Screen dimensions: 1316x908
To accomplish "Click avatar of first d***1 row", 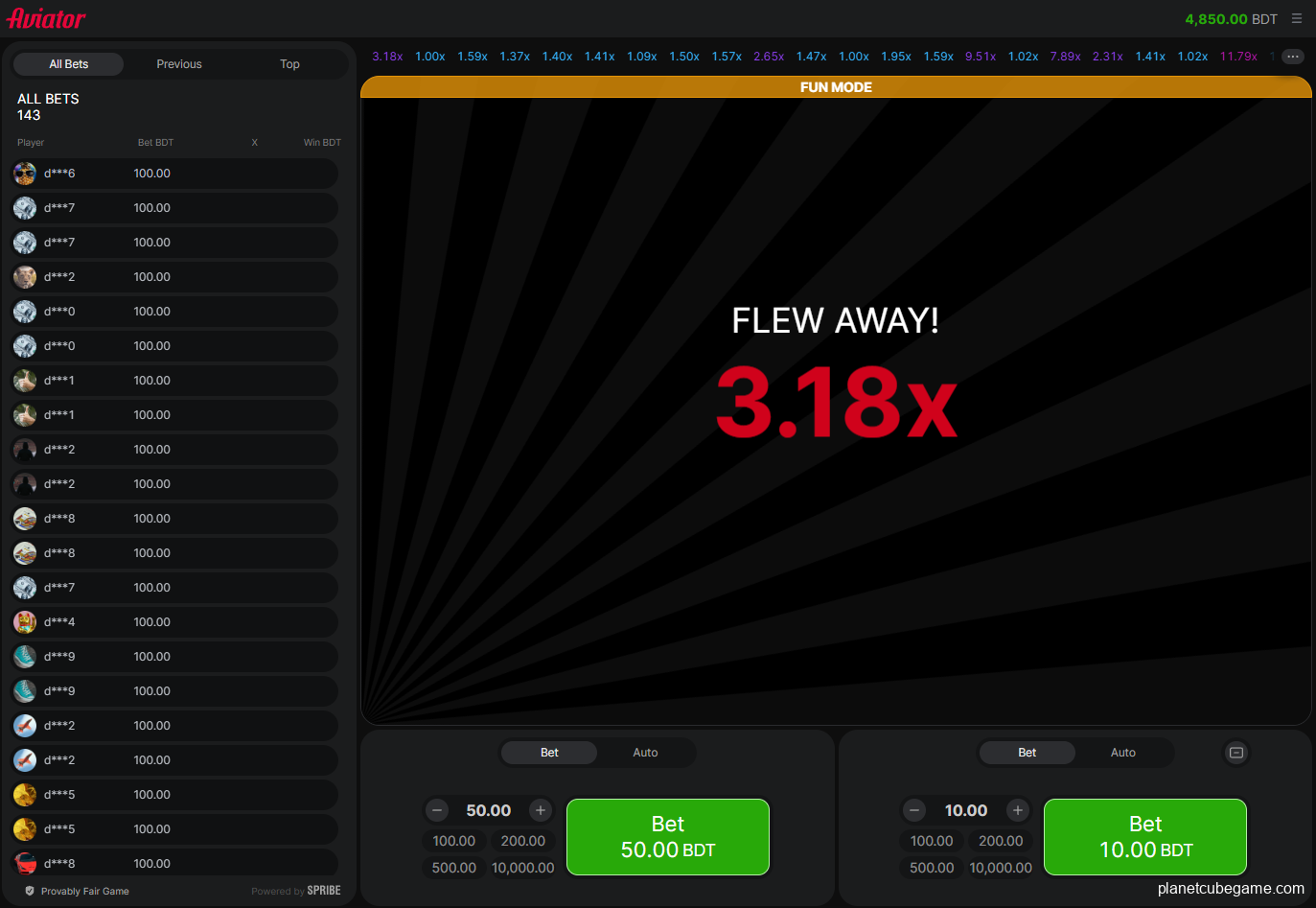I will pos(25,381).
